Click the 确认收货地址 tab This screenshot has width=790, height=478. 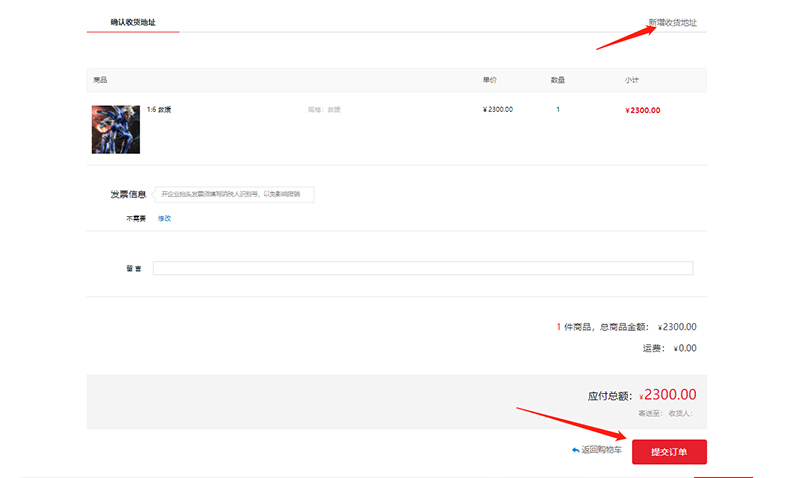click(x=133, y=22)
